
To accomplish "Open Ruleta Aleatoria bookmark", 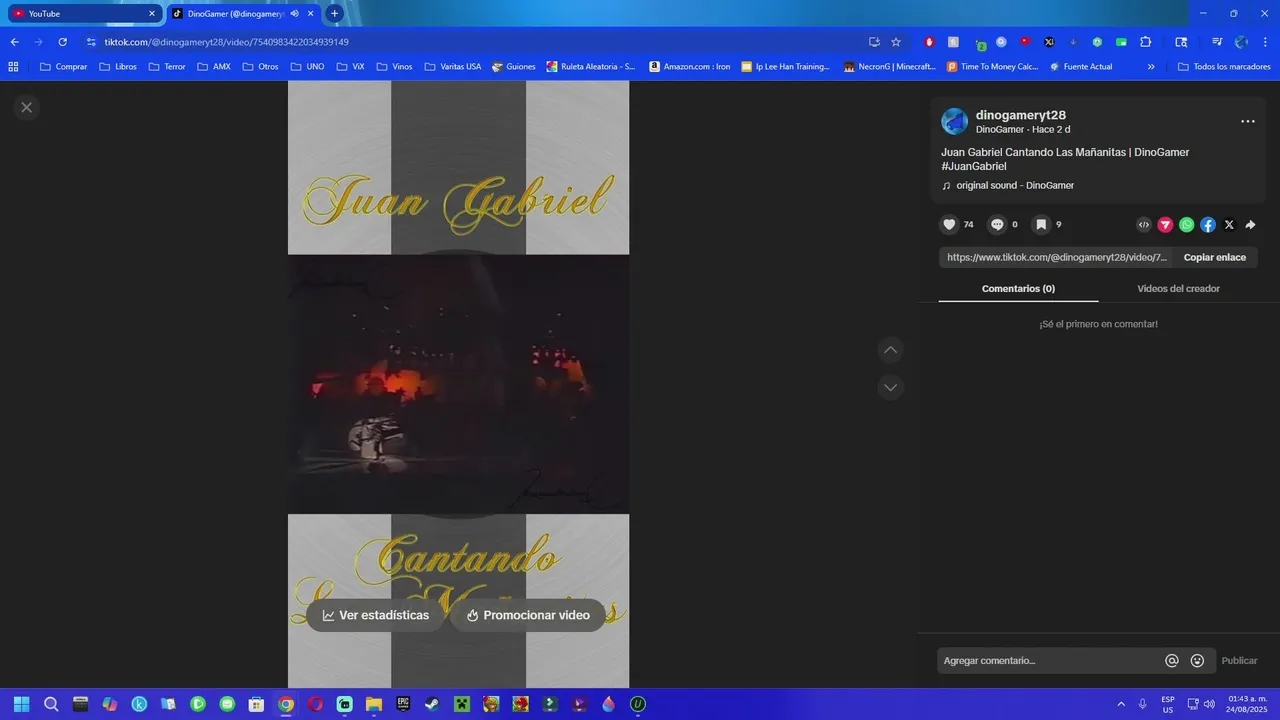I will click(x=590, y=67).
